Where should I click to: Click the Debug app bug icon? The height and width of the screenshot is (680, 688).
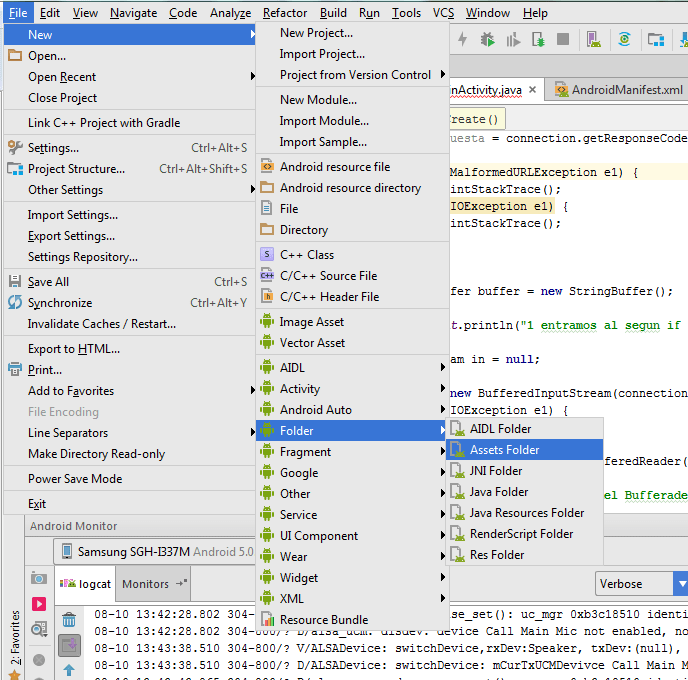(x=487, y=39)
